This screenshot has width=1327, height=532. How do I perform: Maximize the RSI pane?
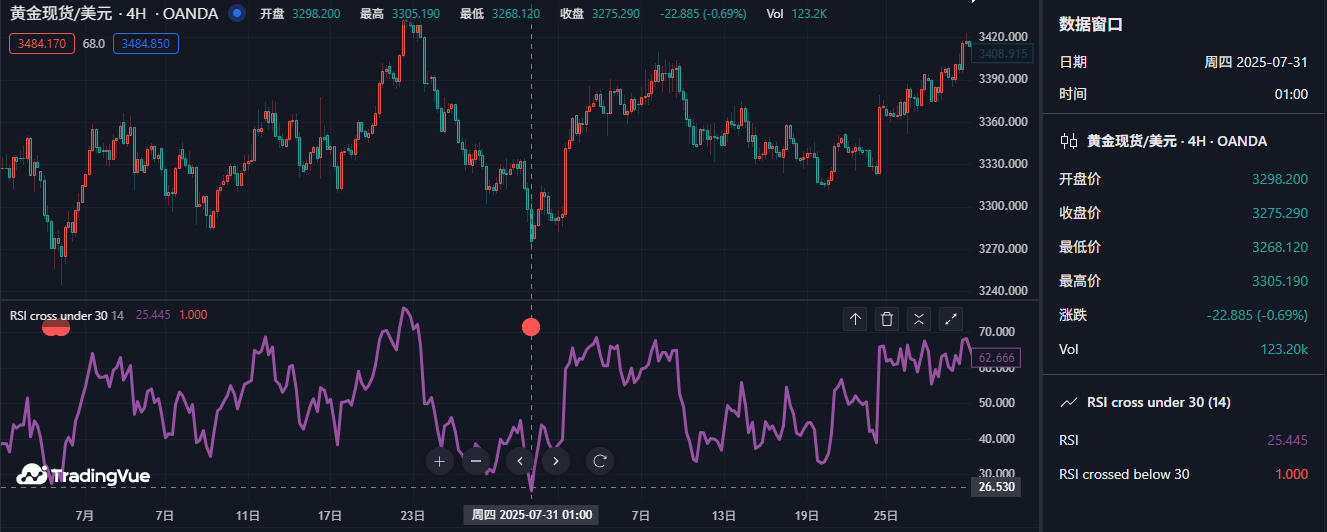pyautogui.click(x=951, y=319)
